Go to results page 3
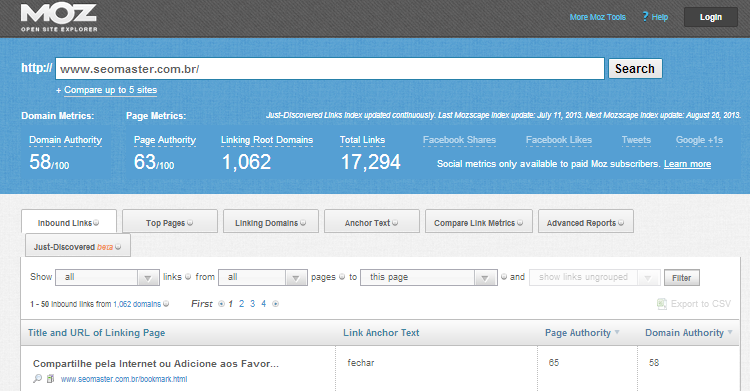This screenshot has height=391, width=750. tap(253, 304)
